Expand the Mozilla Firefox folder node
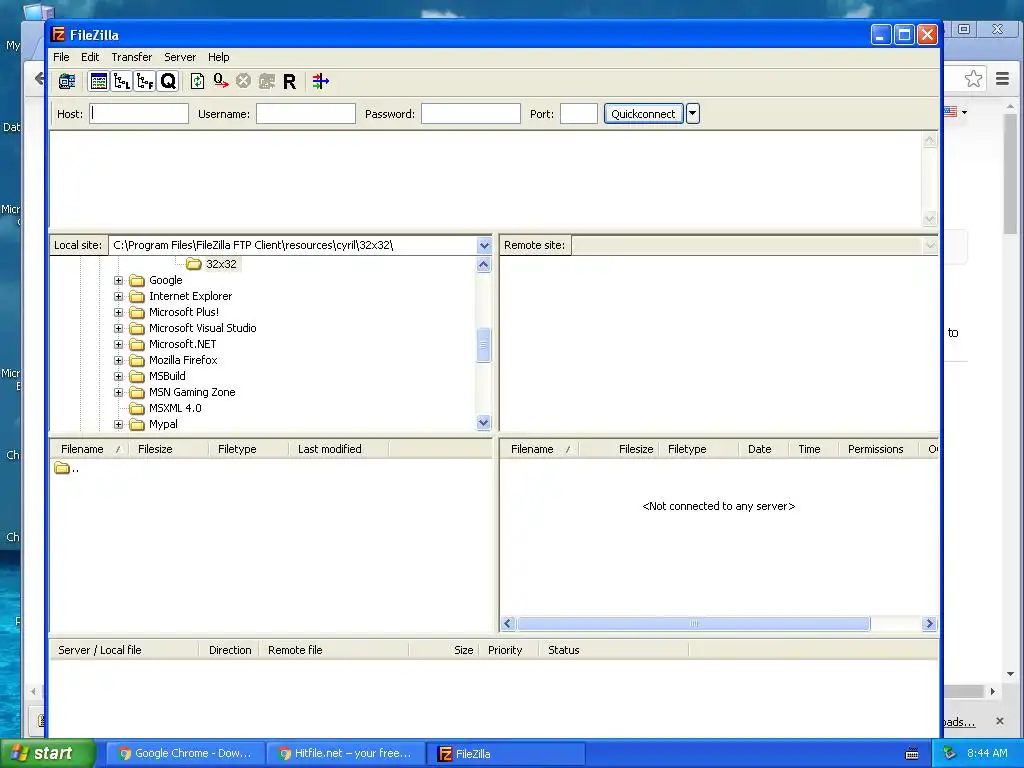The image size is (1024, 768). coord(118,360)
